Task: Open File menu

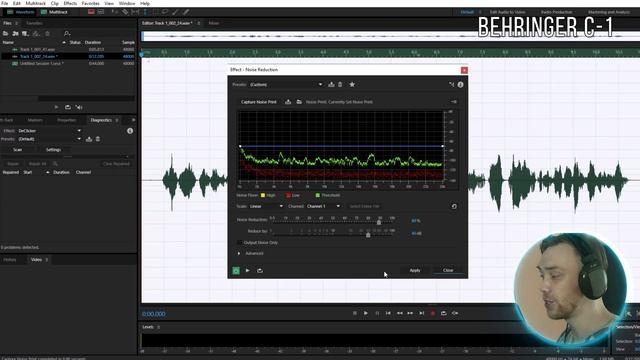Action: 5,3
